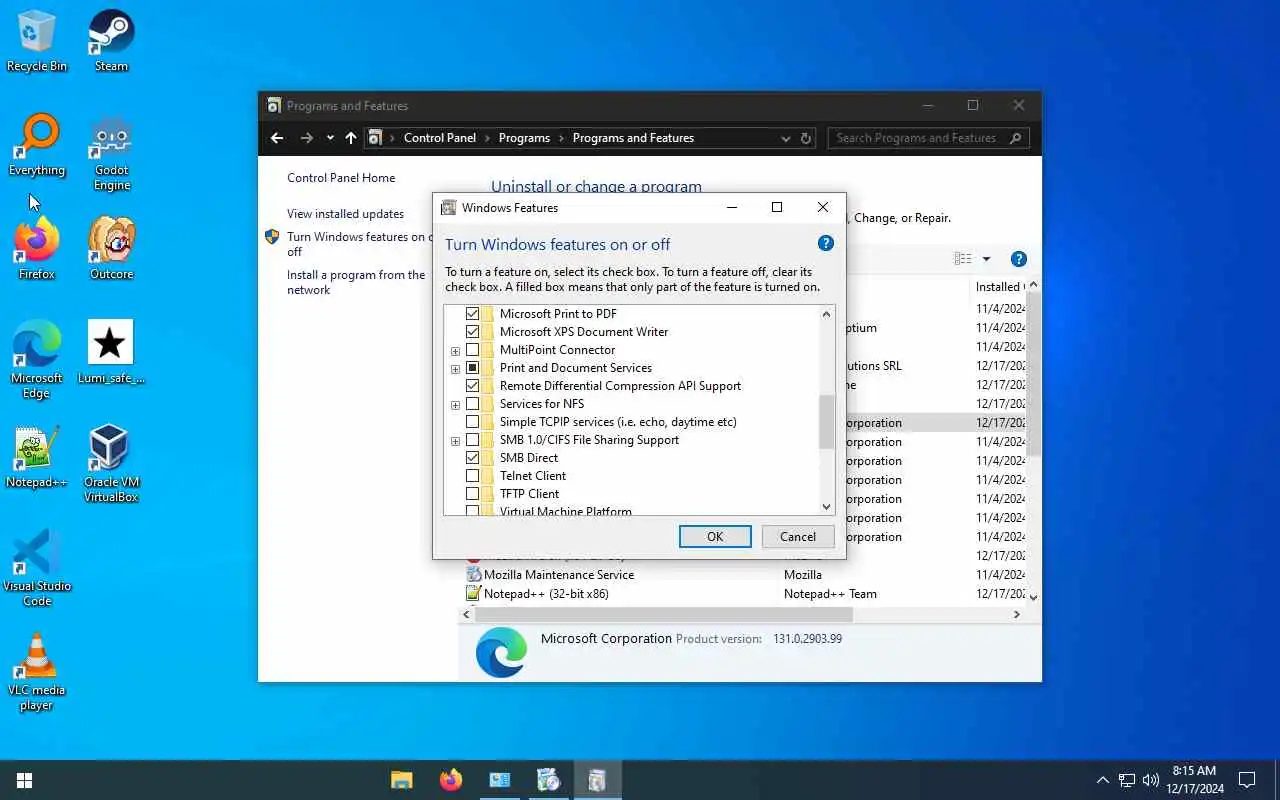Uncheck Microsoft Print to PDF
Screen dimensions: 1280x800
[472, 314]
